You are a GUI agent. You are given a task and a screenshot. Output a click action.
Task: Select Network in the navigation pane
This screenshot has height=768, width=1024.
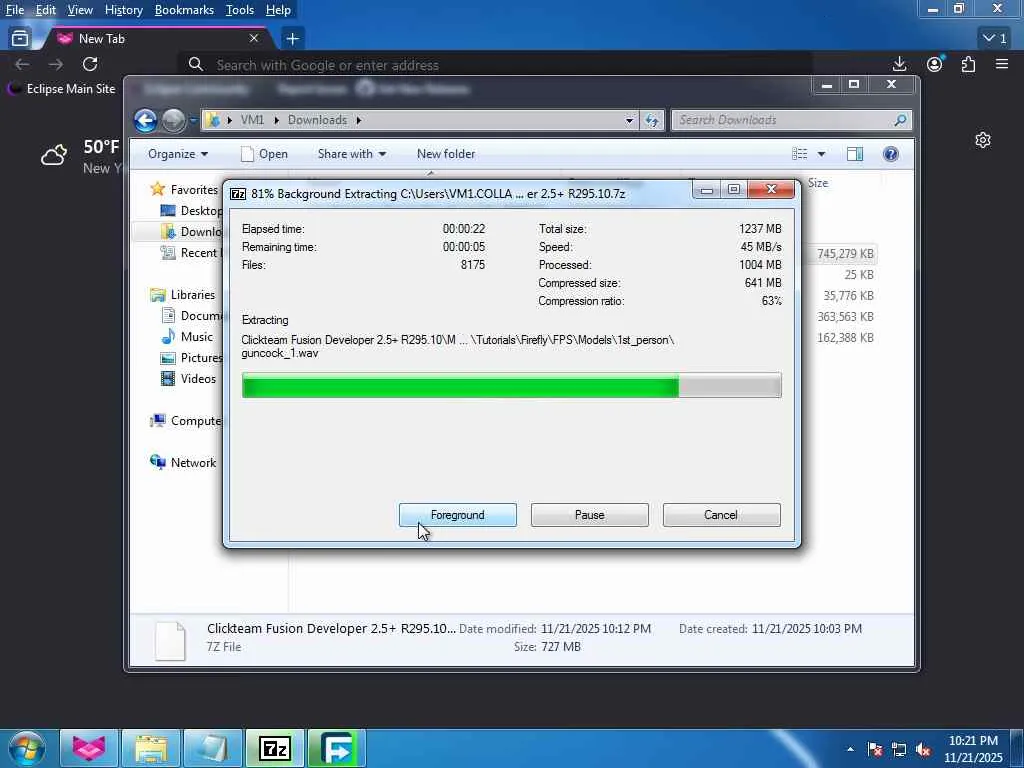pos(184,462)
